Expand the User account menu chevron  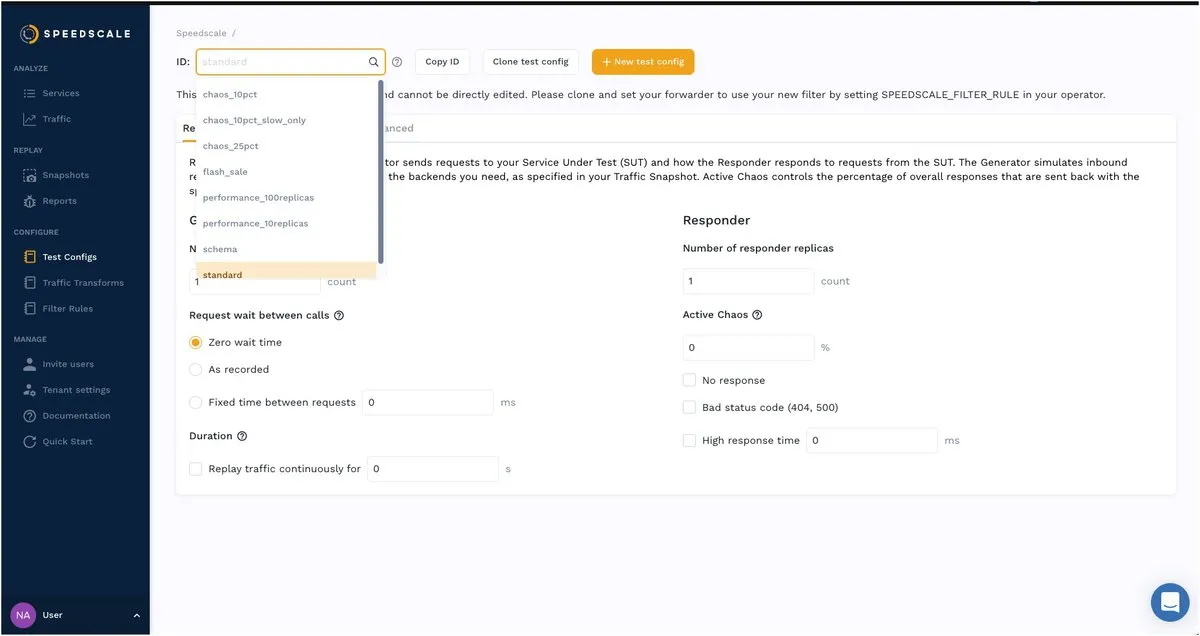(x=137, y=615)
